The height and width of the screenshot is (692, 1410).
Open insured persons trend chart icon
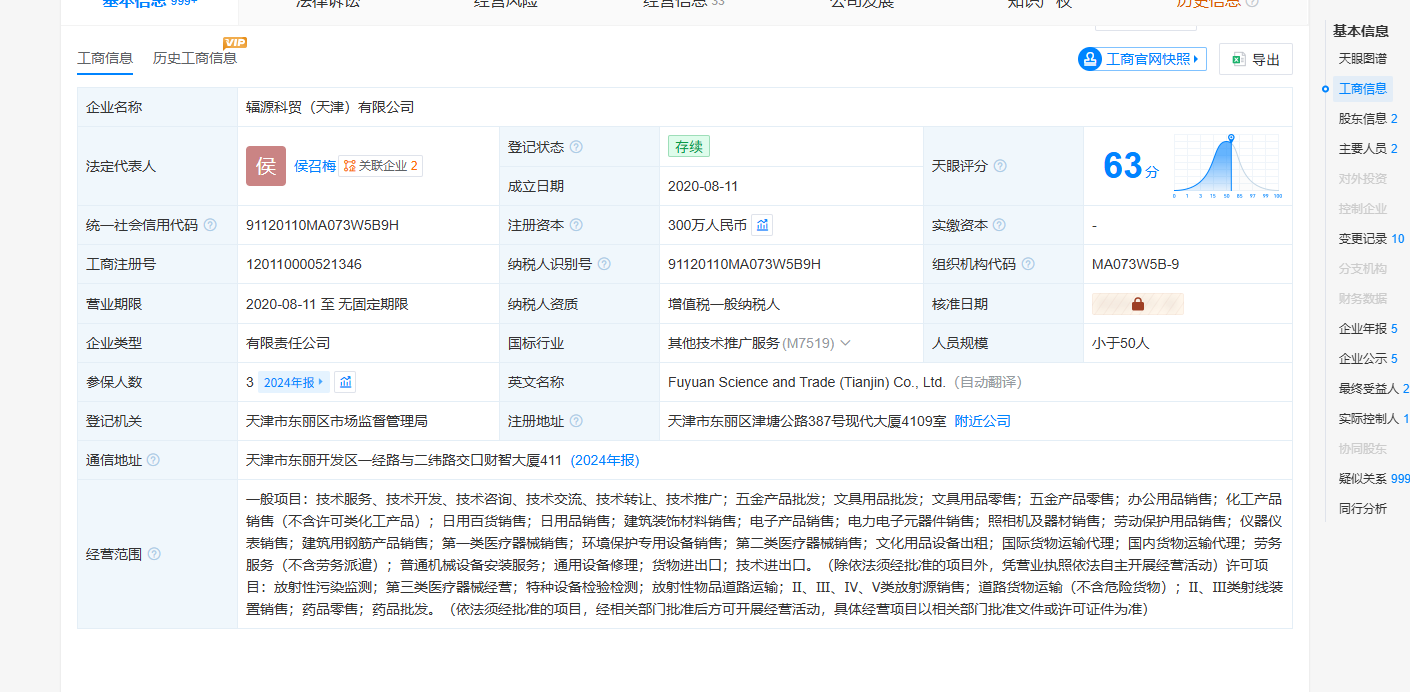coord(345,382)
